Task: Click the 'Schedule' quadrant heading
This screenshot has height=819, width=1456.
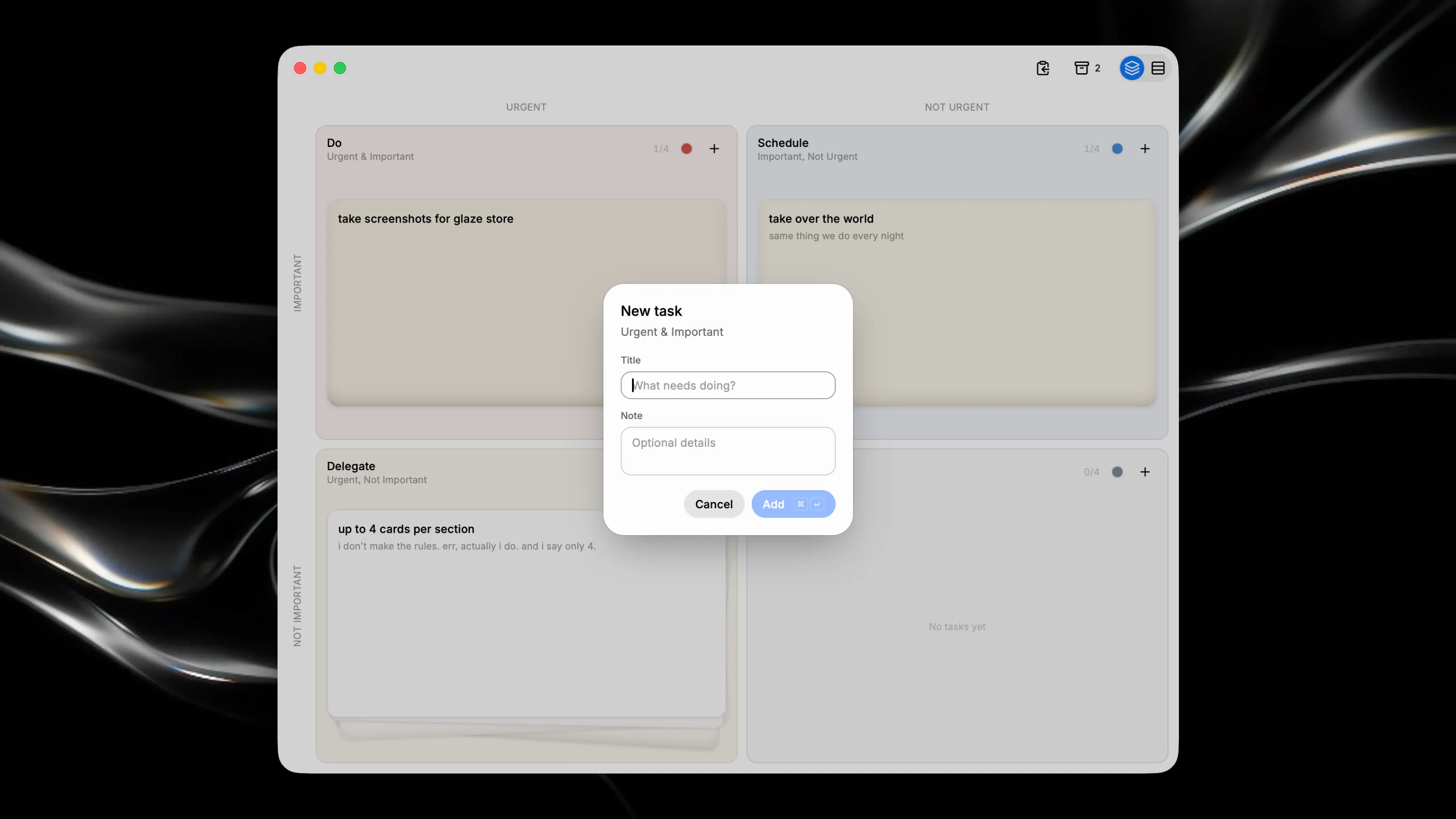Action: (782, 143)
